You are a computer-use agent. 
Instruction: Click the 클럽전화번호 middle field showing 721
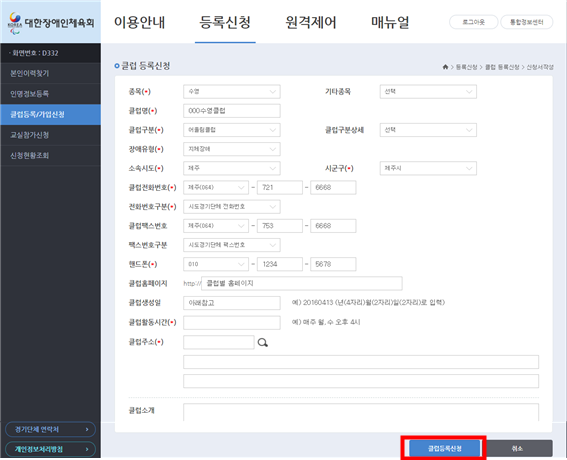click(x=280, y=187)
